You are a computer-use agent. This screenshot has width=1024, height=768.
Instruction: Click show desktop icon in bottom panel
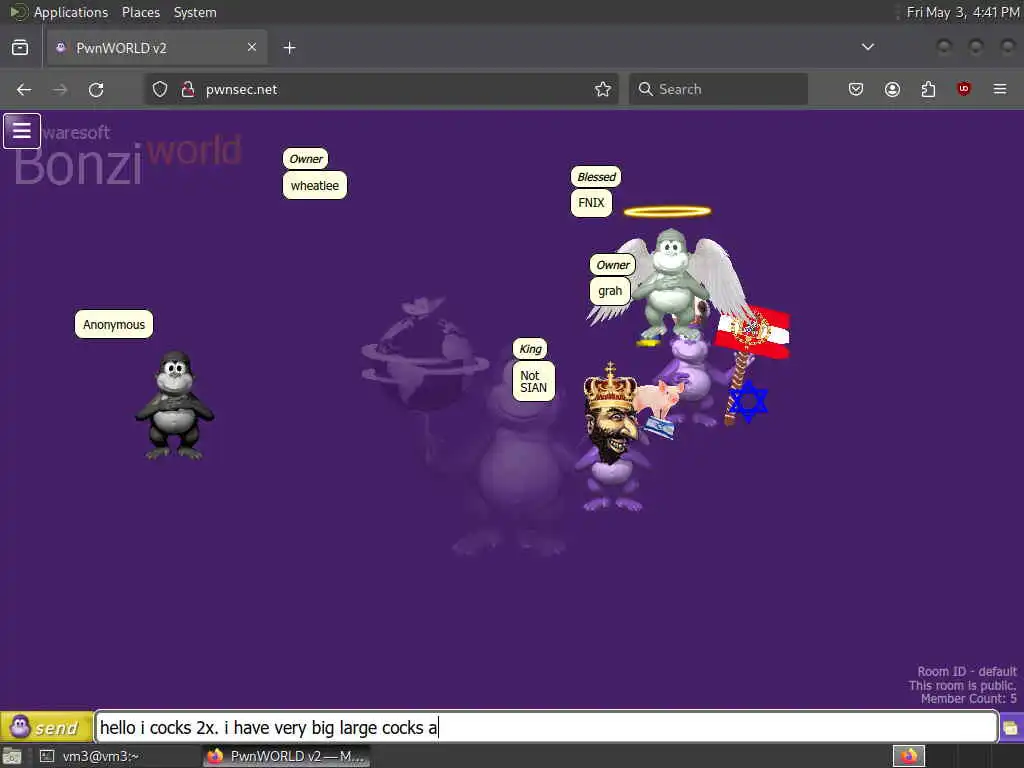[12, 757]
